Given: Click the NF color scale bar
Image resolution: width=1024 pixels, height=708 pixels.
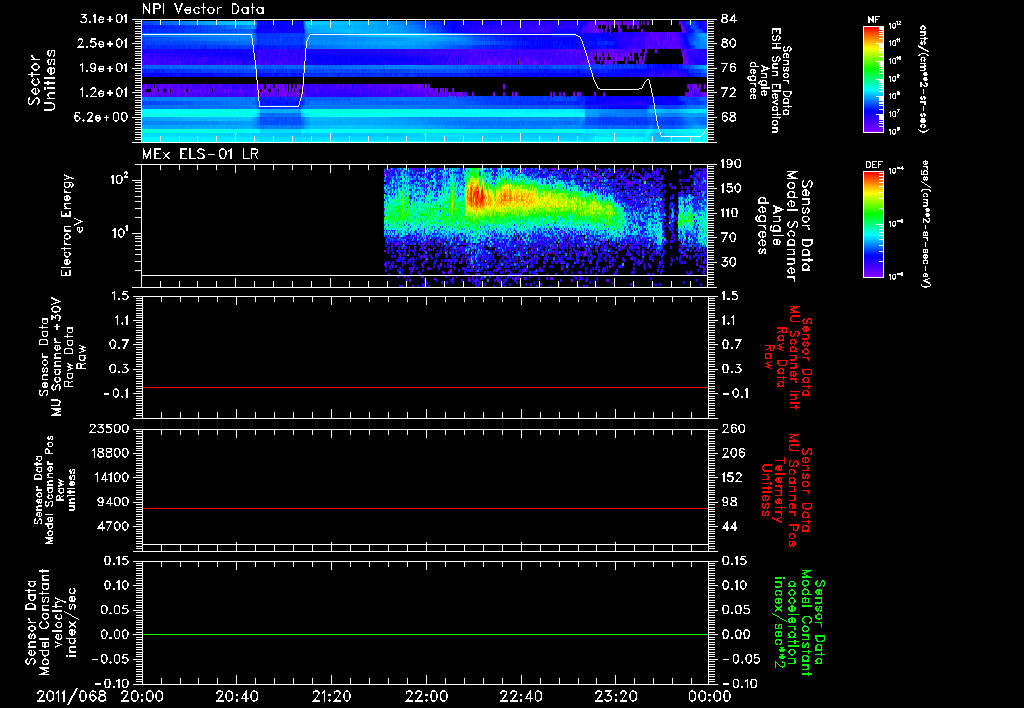Looking at the screenshot, I should pos(874,79).
